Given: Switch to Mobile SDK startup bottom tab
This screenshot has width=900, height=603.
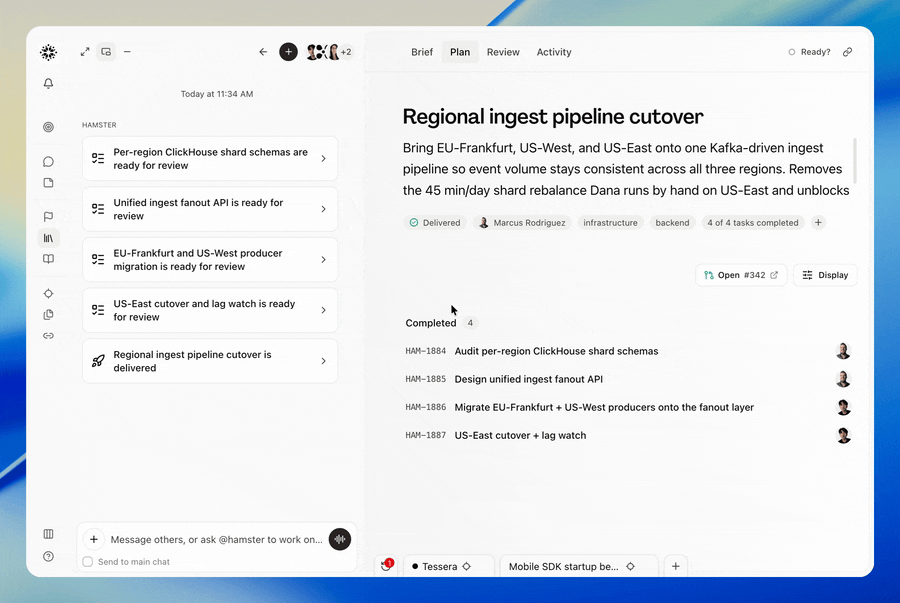Looking at the screenshot, I should [579, 566].
